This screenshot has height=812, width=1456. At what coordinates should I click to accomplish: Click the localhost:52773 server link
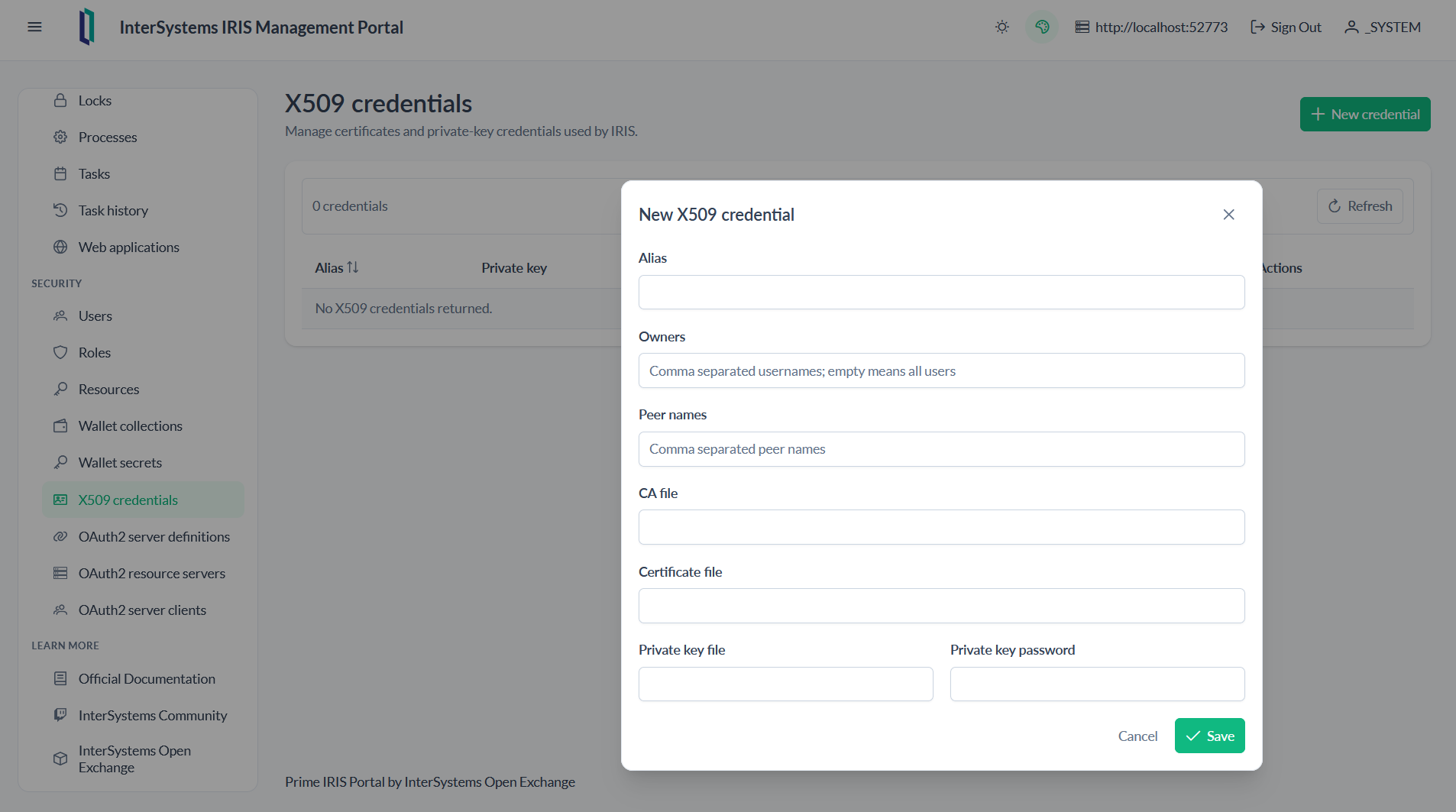[1151, 27]
